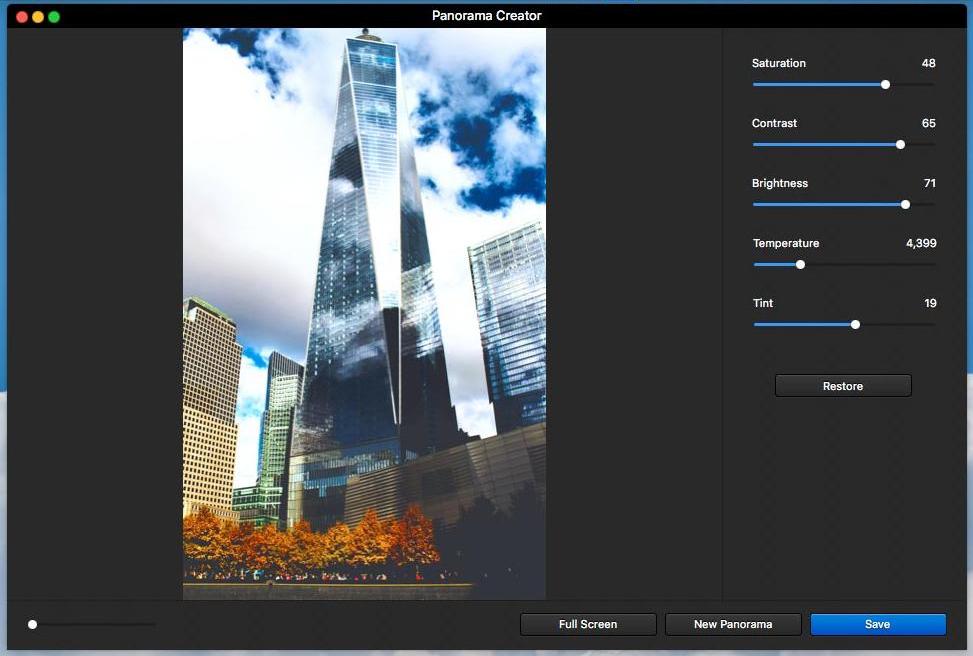The width and height of the screenshot is (973, 656).
Task: Close the Panorama Creator window
Action: (x=22, y=17)
